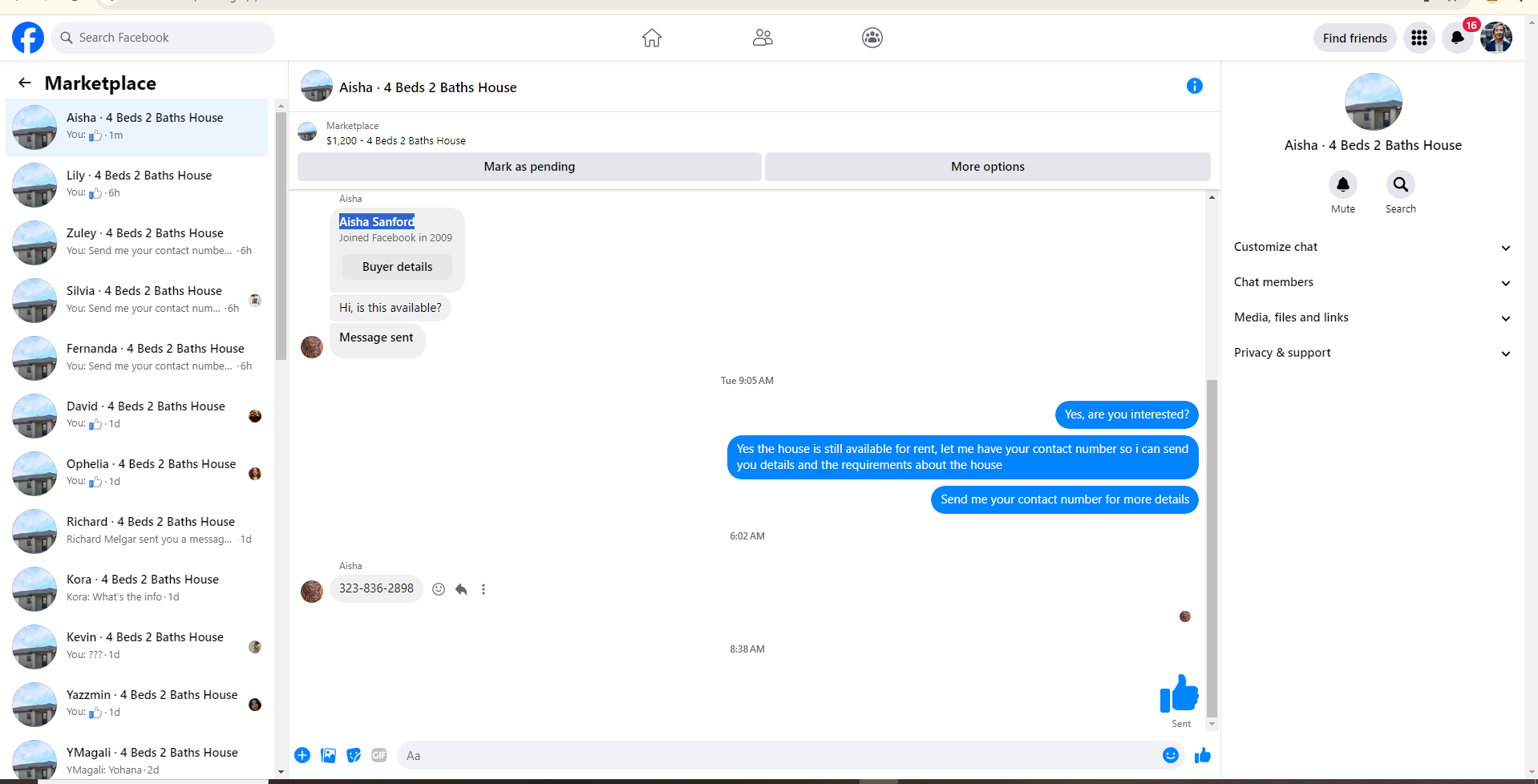1538x784 pixels.
Task: Open David conversation in list
Action: coord(137,416)
